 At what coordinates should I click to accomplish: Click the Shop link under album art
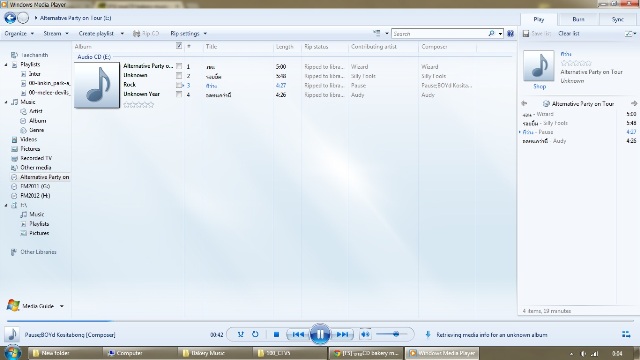tap(539, 87)
